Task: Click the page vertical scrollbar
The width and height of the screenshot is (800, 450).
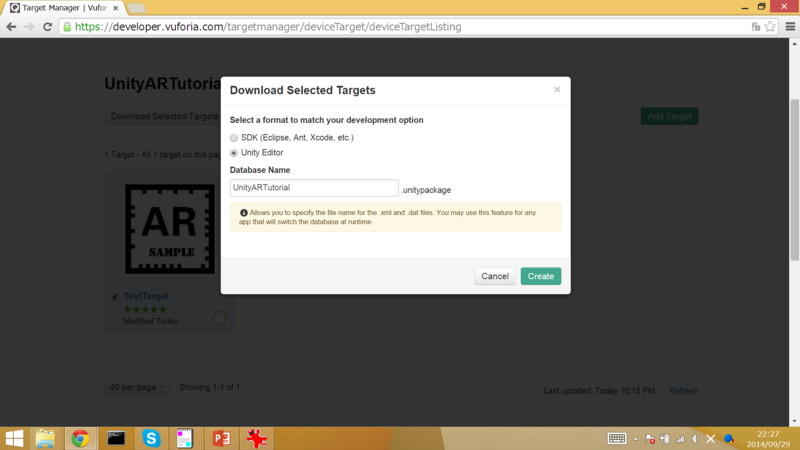Action: tap(794, 180)
